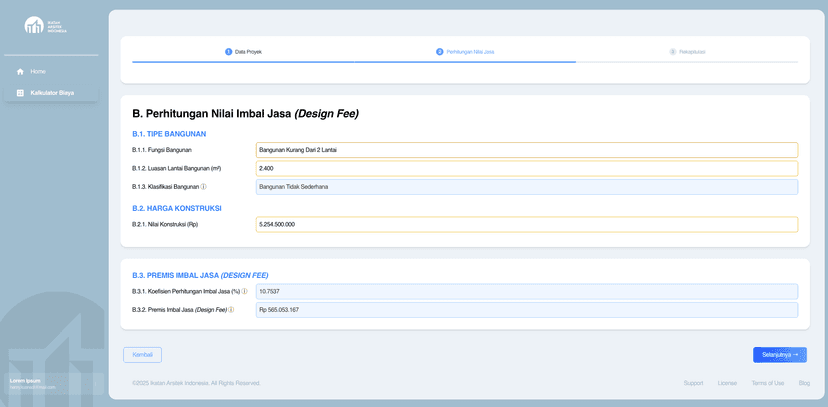
Task: Open Kalkulator Biaya in the sidebar
Action: (51, 93)
